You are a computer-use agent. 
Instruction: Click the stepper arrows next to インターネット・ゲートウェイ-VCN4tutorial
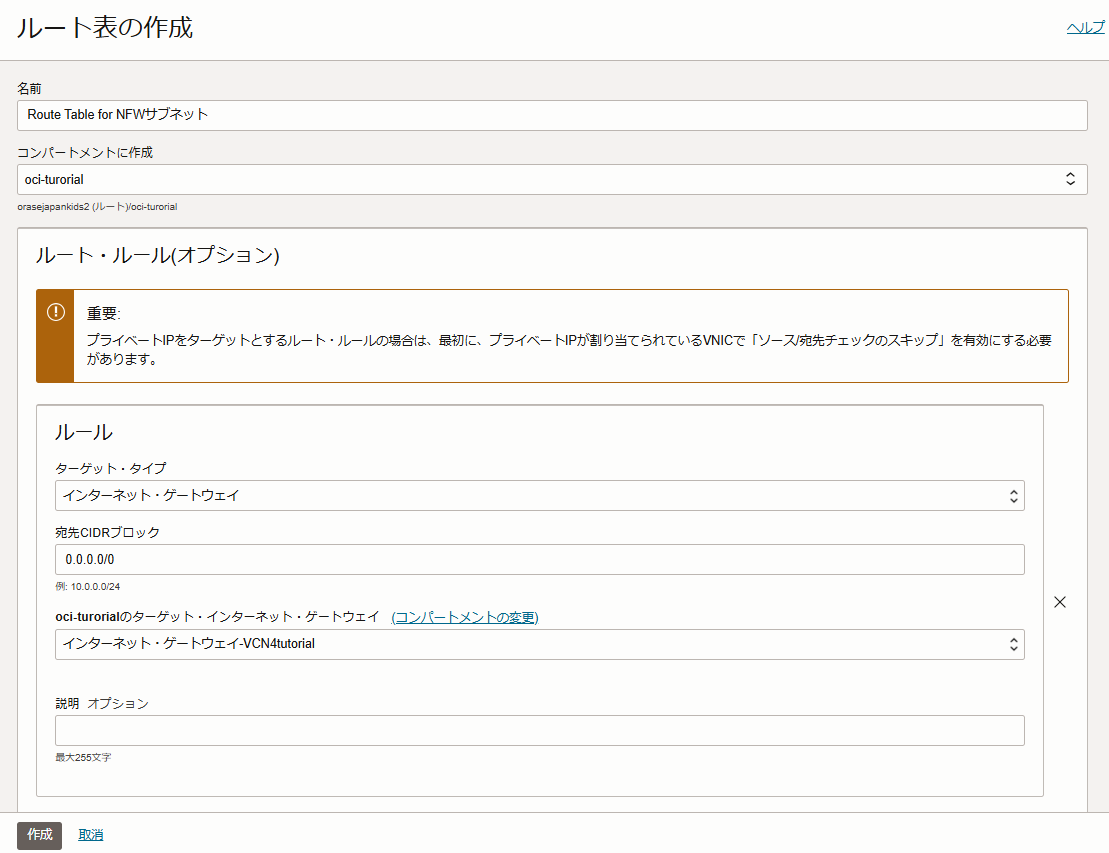[x=1014, y=644]
